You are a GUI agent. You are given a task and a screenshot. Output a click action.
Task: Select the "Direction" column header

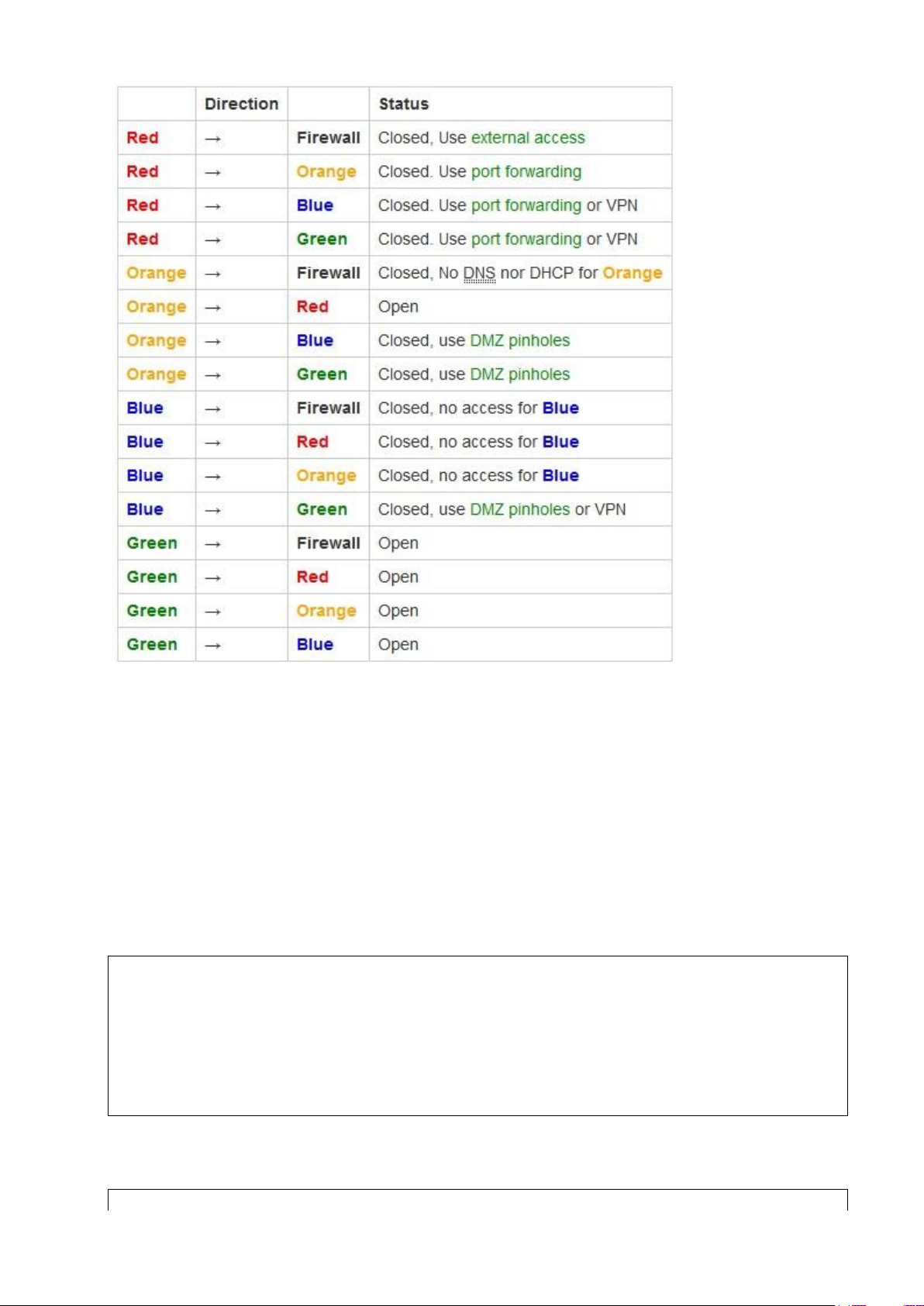(241, 104)
